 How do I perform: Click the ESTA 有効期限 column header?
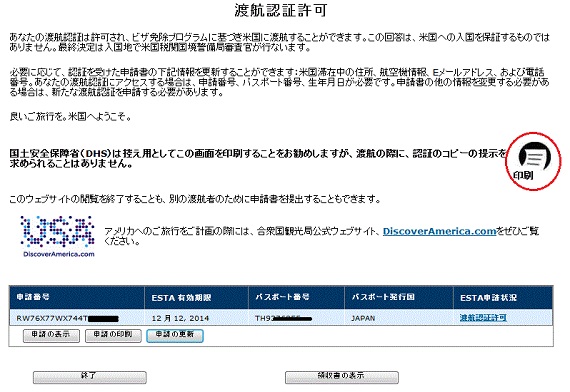click(196, 297)
